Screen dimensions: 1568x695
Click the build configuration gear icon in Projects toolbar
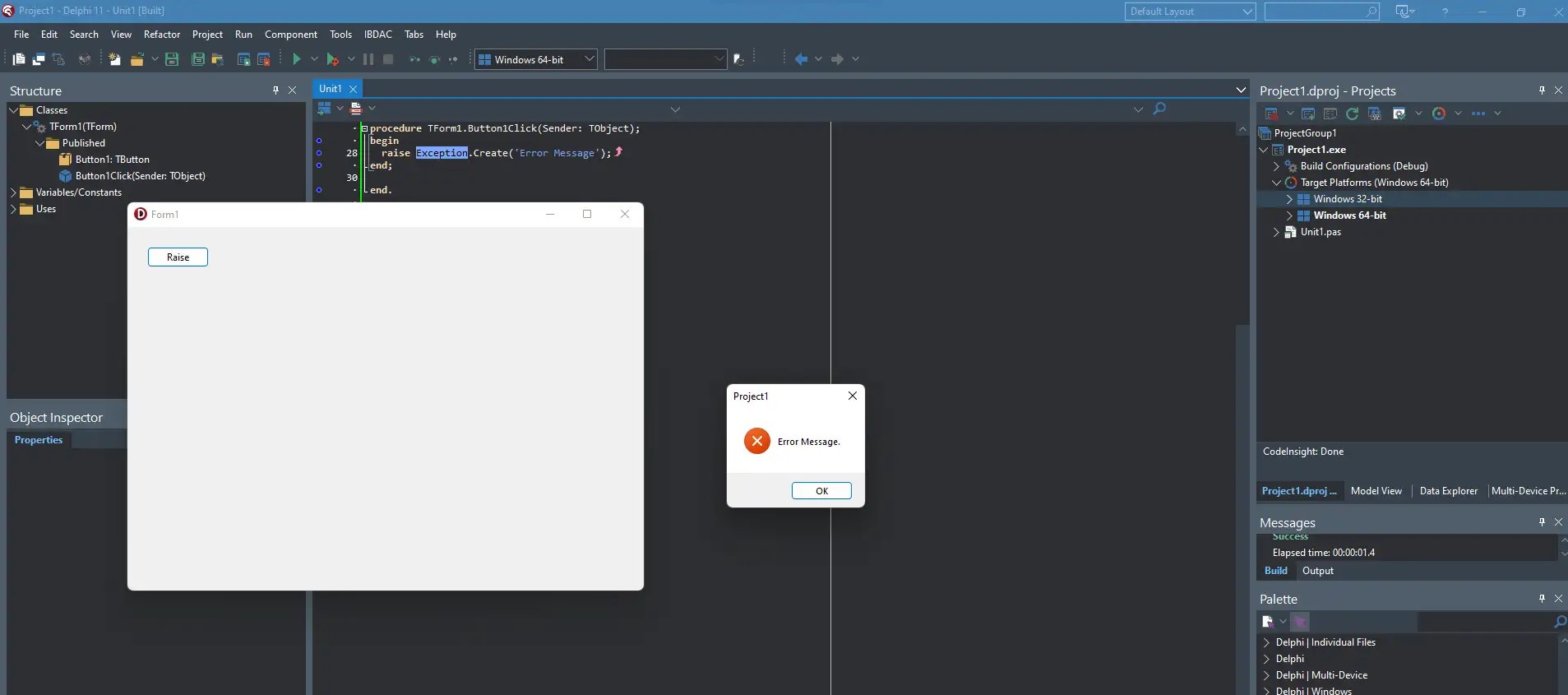(x=1399, y=113)
